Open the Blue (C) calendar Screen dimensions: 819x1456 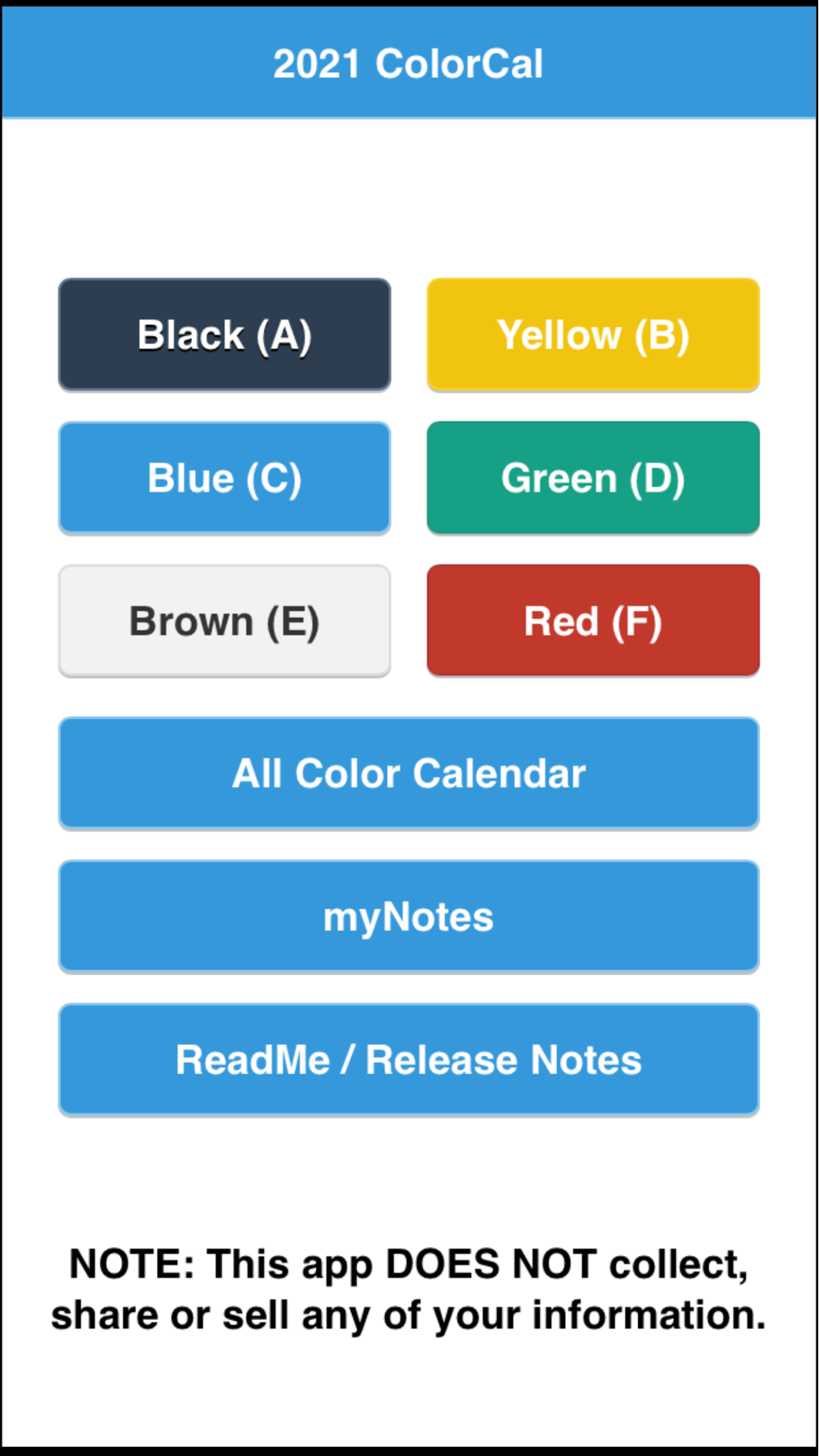224,478
